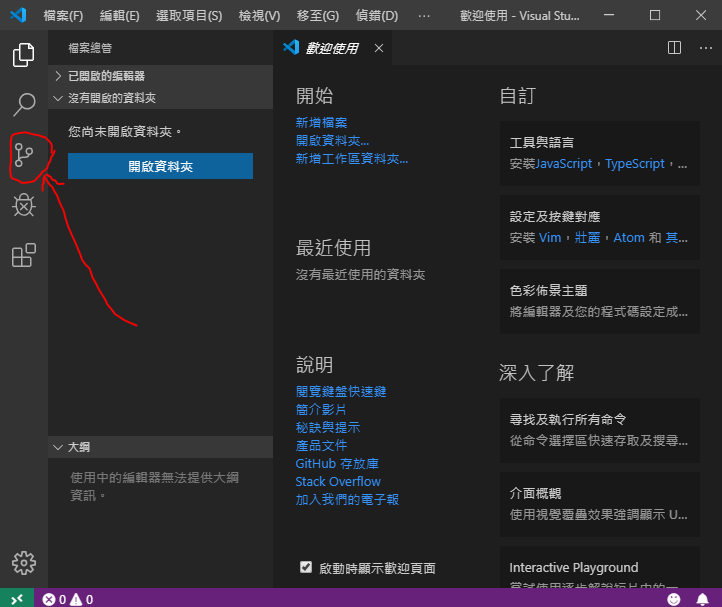Open the Stack Overflow link
Screen dimensions: 722x607
(338, 481)
